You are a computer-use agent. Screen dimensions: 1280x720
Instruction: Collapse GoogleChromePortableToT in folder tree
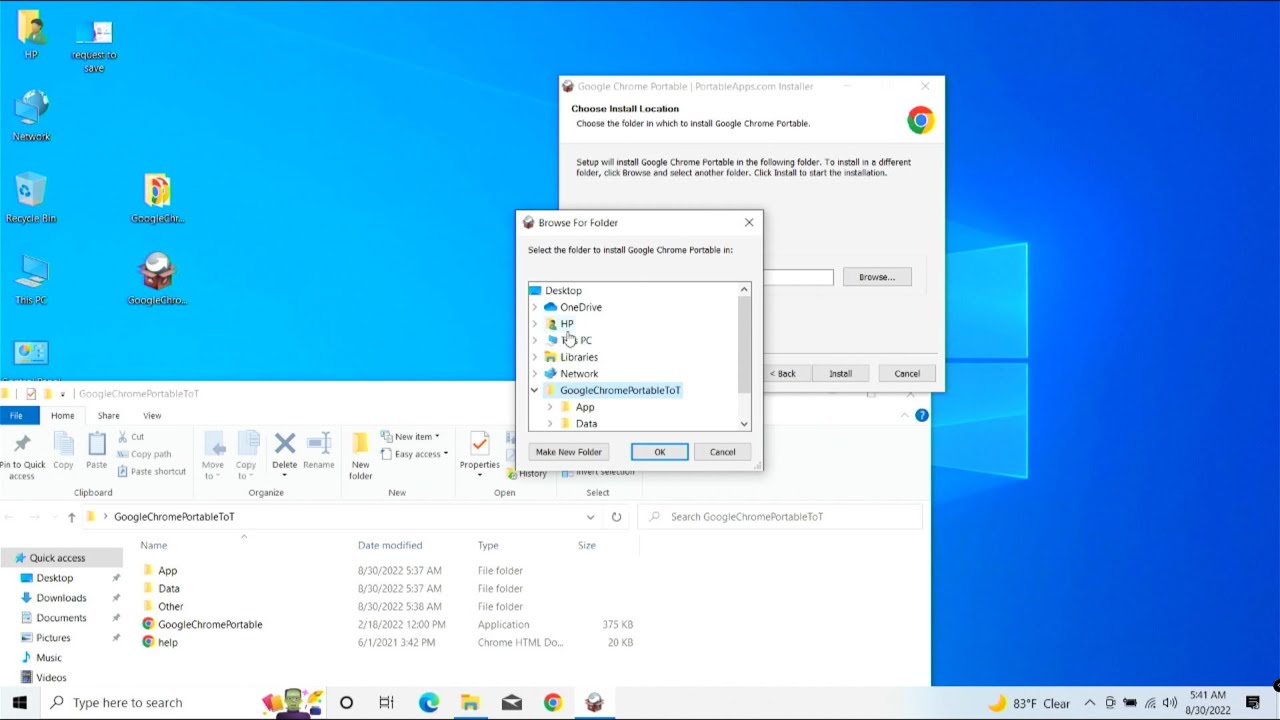tap(535, 390)
